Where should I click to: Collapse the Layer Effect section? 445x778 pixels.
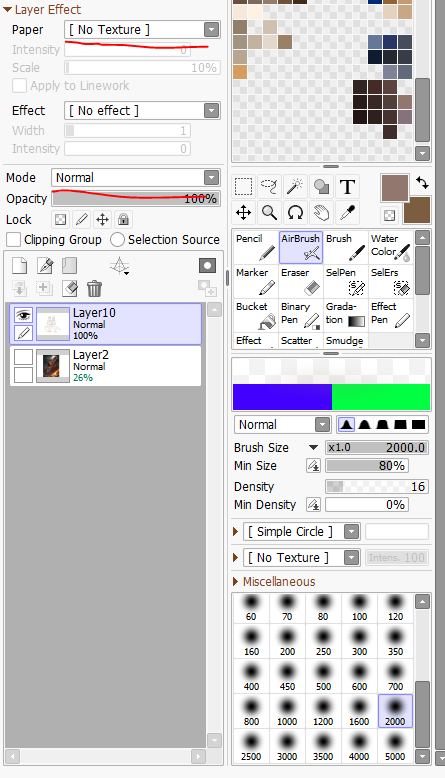pos(7,9)
